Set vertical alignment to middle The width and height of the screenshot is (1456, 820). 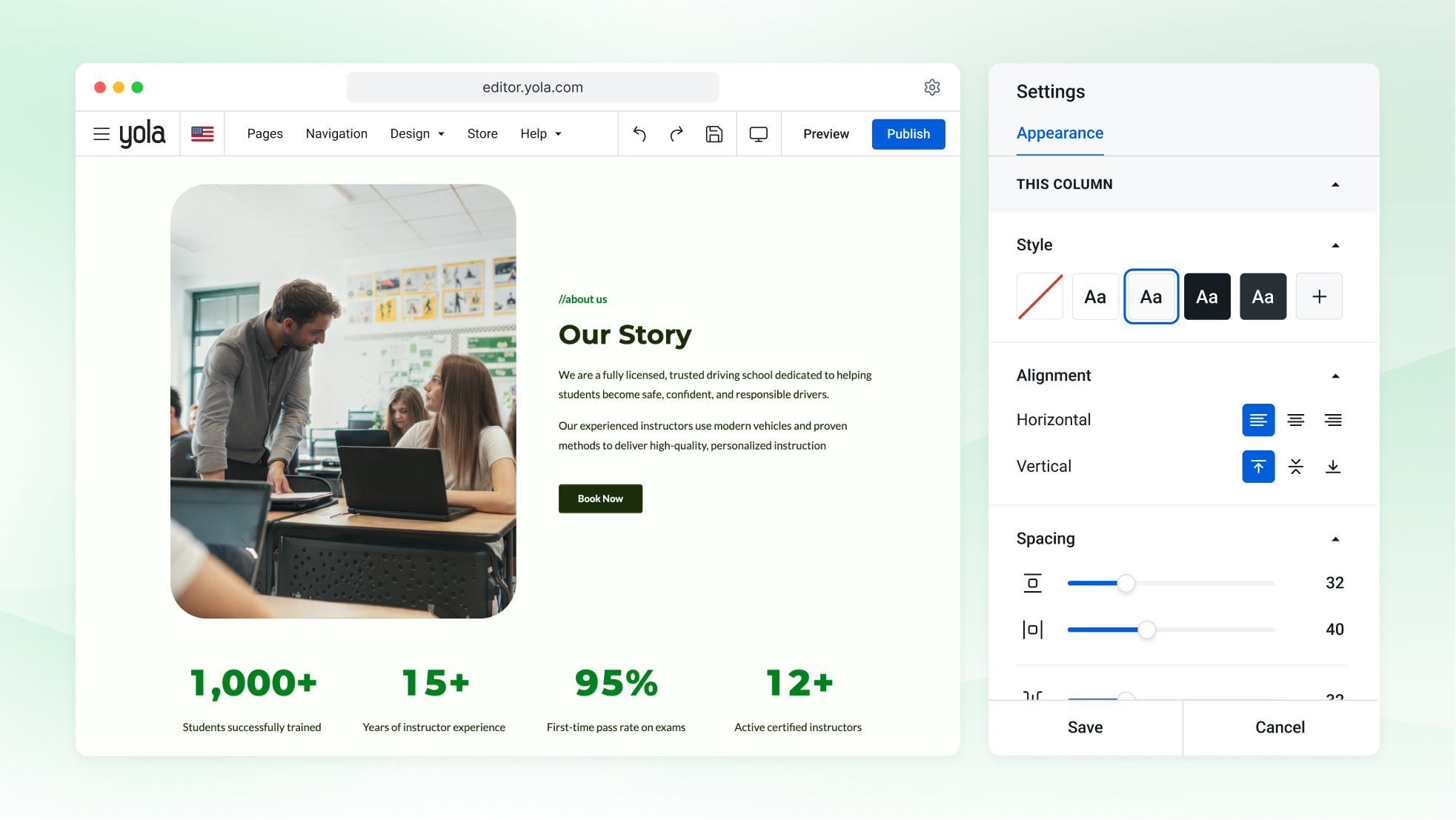coord(1296,467)
